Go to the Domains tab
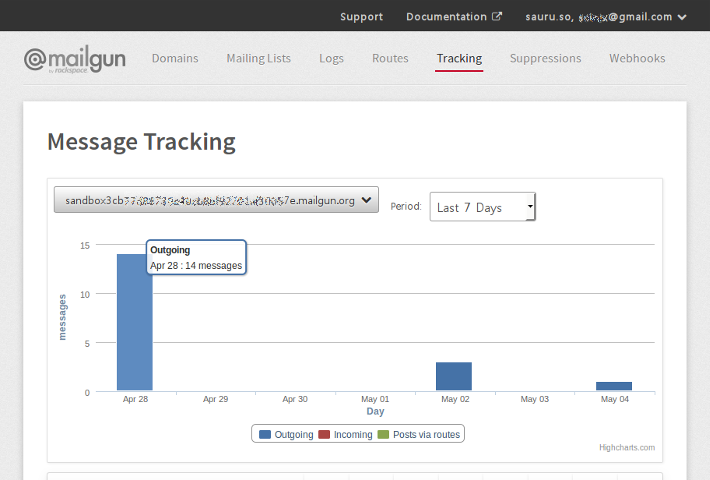The image size is (710, 480). coord(175,58)
